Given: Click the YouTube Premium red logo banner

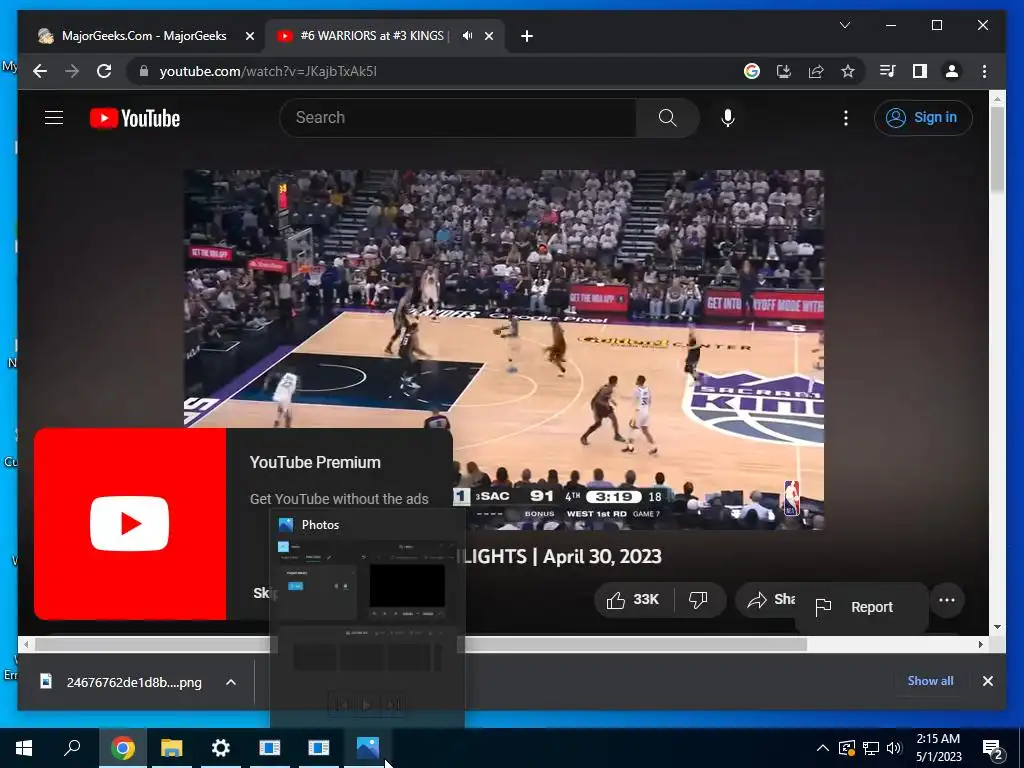Looking at the screenshot, I should point(130,524).
